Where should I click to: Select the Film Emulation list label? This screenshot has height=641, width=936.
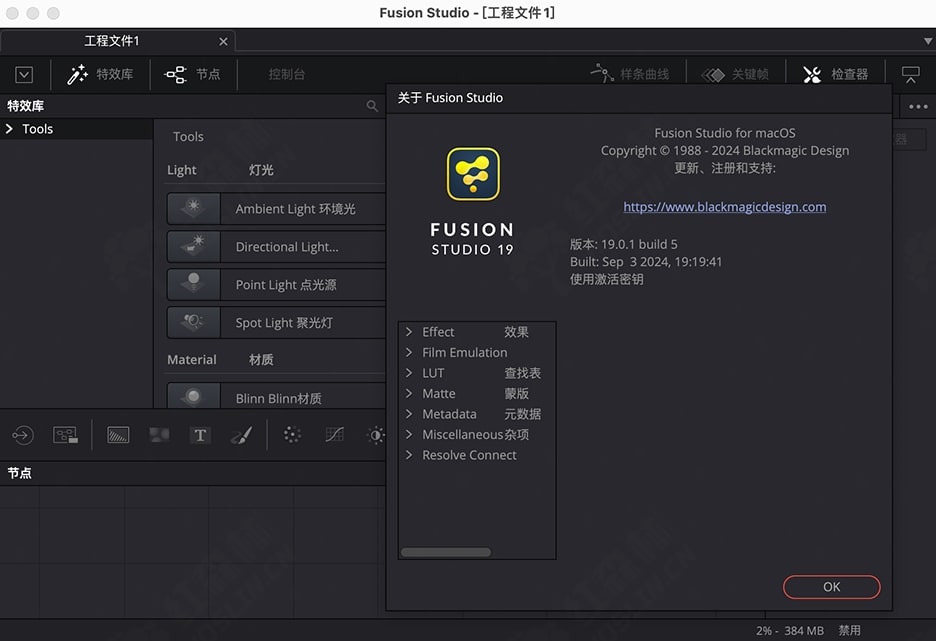tap(464, 353)
